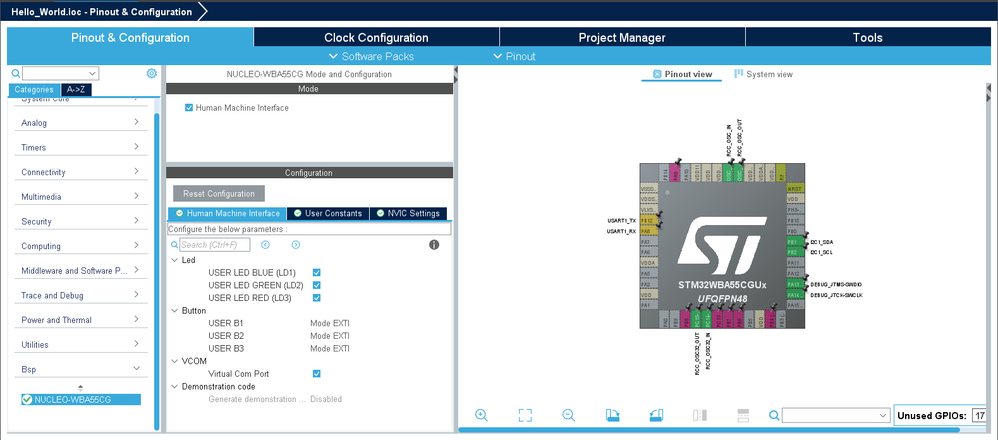Click the vertical split view icon
Viewport: 998px width, 440px height.
coord(699,415)
